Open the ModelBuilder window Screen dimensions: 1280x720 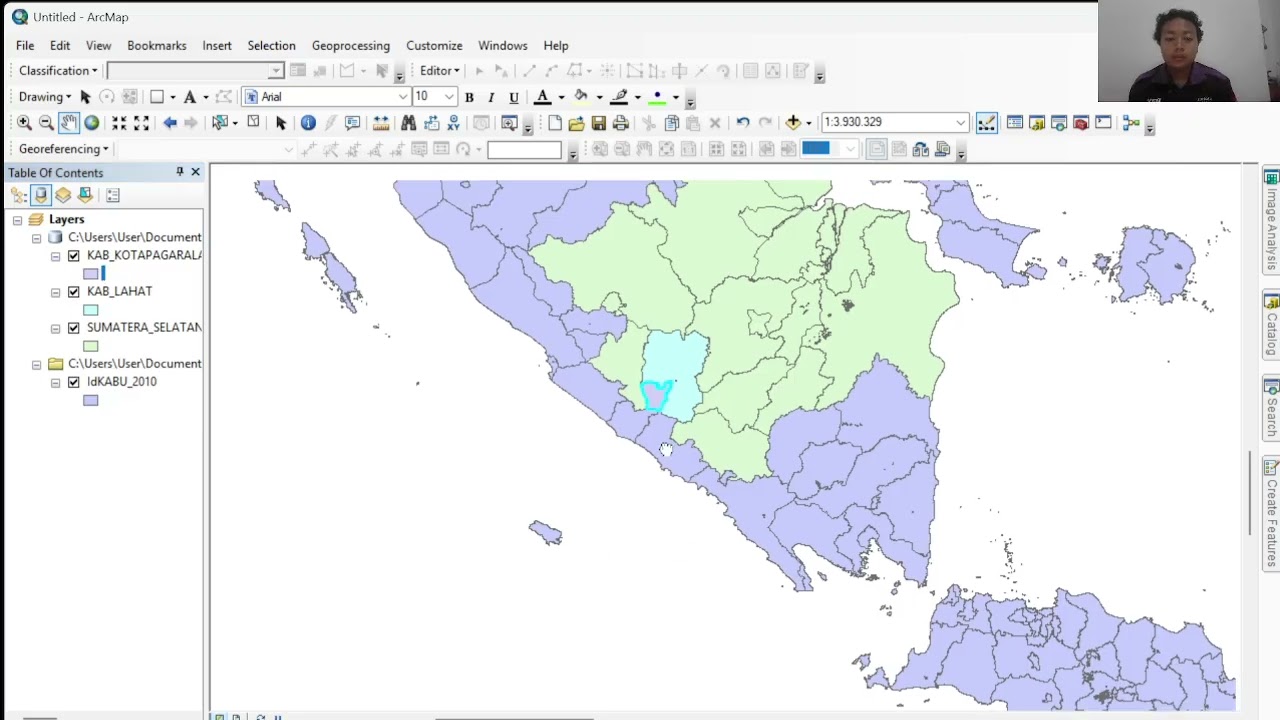tap(1131, 122)
